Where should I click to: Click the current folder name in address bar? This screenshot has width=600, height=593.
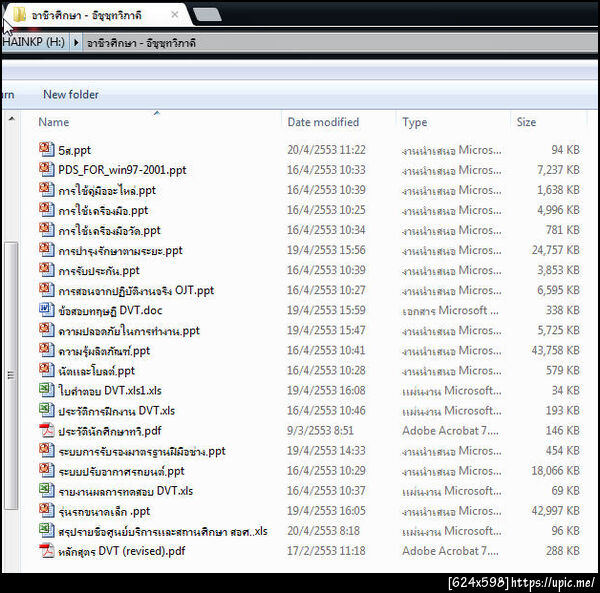click(x=141, y=42)
